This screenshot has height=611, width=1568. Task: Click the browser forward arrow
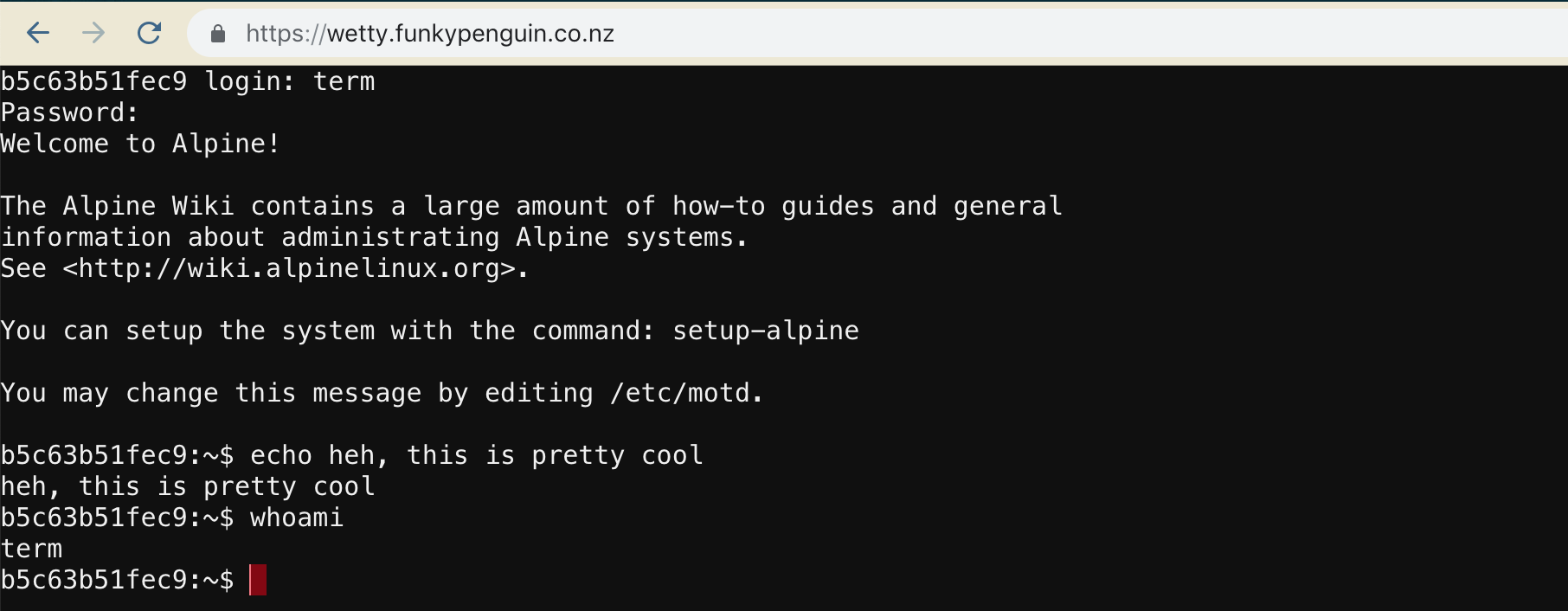pyautogui.click(x=93, y=34)
